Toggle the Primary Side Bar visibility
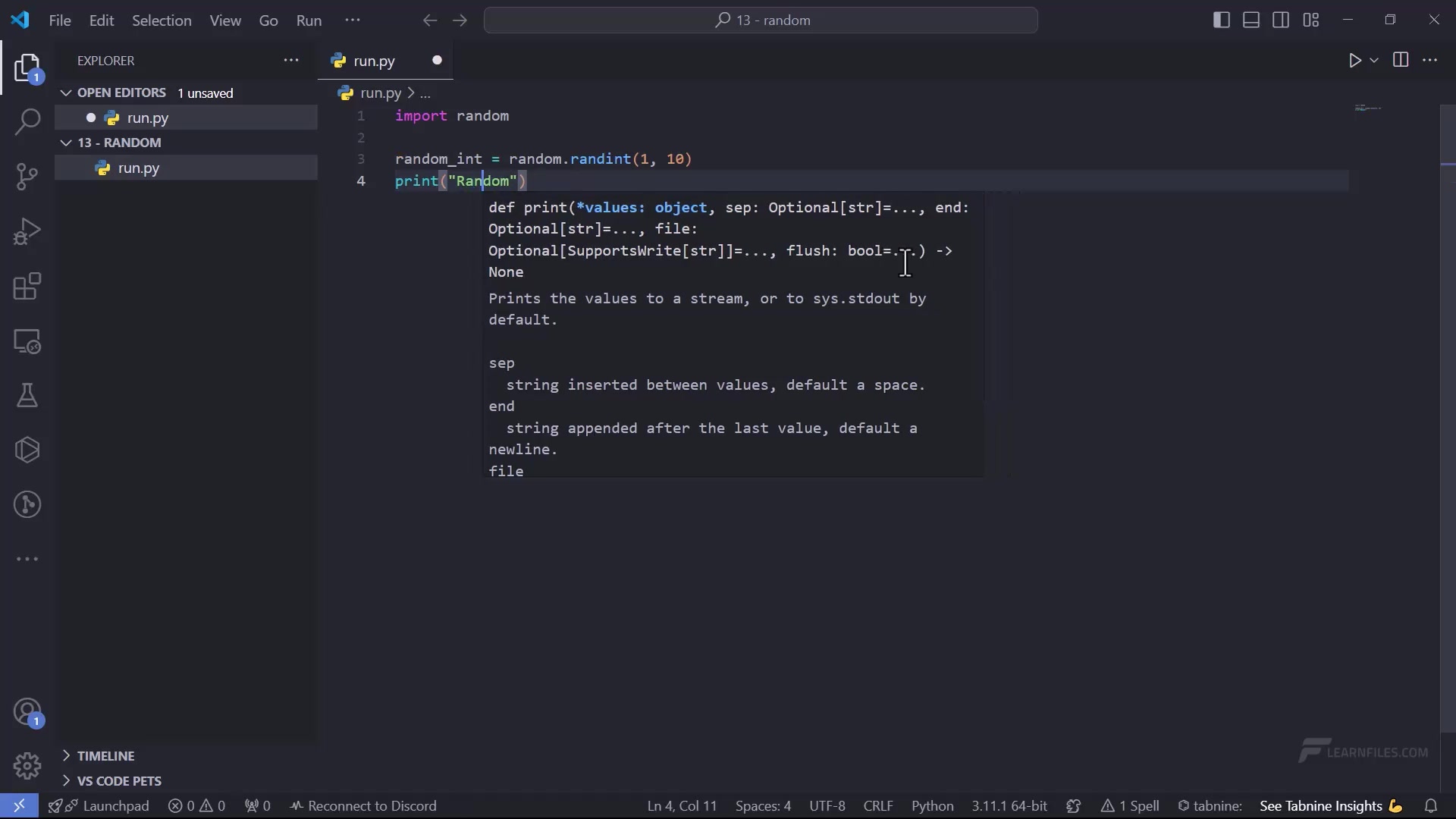Screen dimensions: 1456x819 coord(1221,20)
